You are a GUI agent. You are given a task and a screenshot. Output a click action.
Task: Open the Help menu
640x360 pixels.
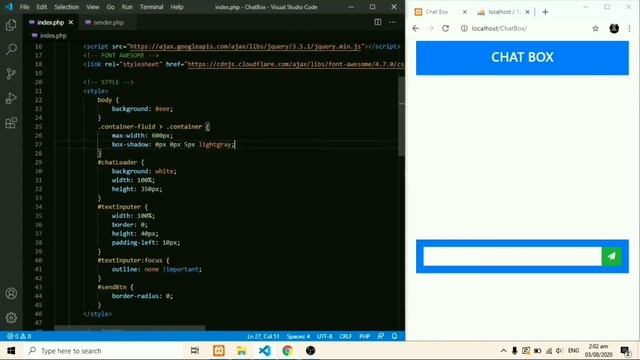tap(177, 7)
